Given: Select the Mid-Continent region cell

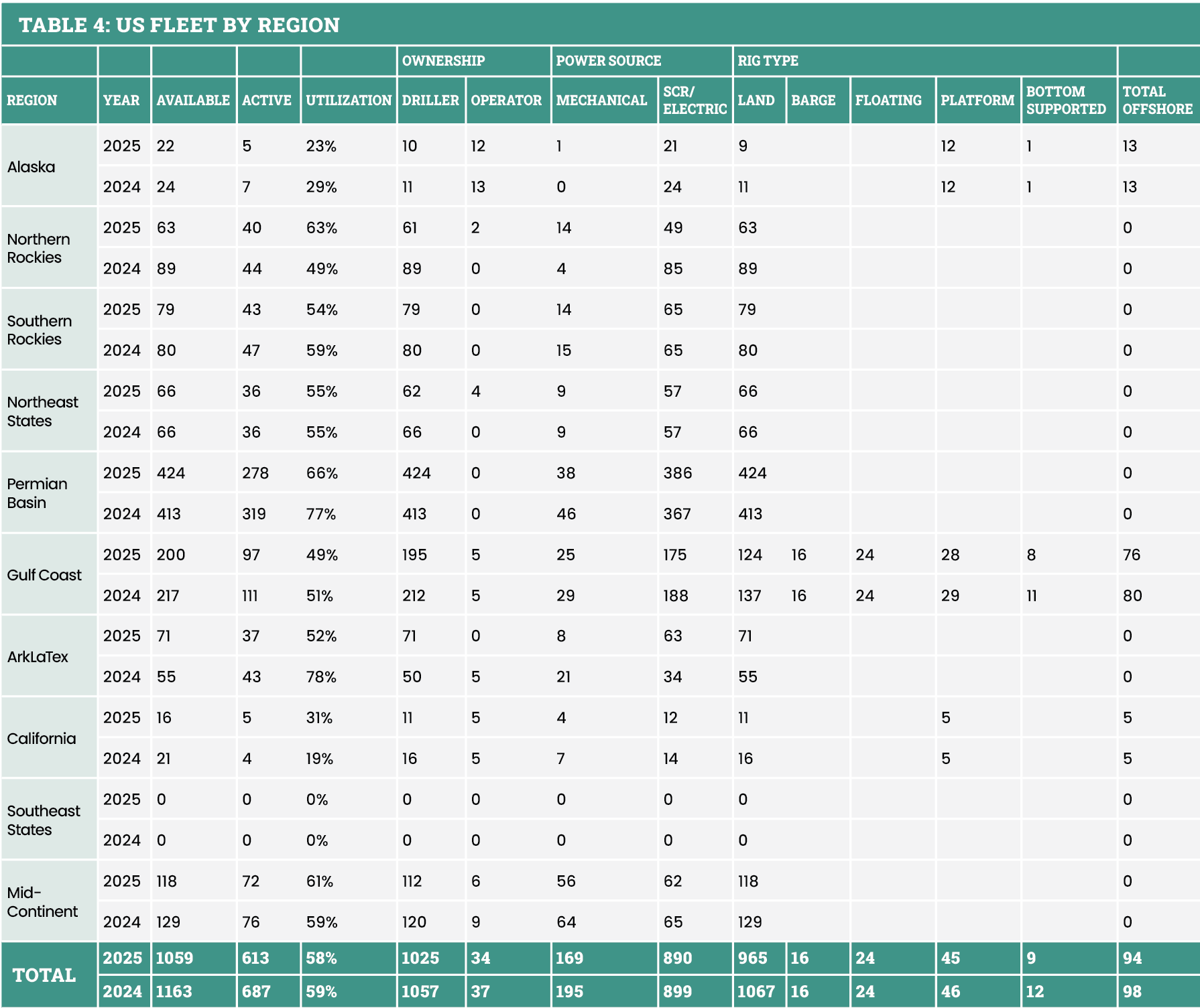Looking at the screenshot, I should pyautogui.click(x=42, y=902).
